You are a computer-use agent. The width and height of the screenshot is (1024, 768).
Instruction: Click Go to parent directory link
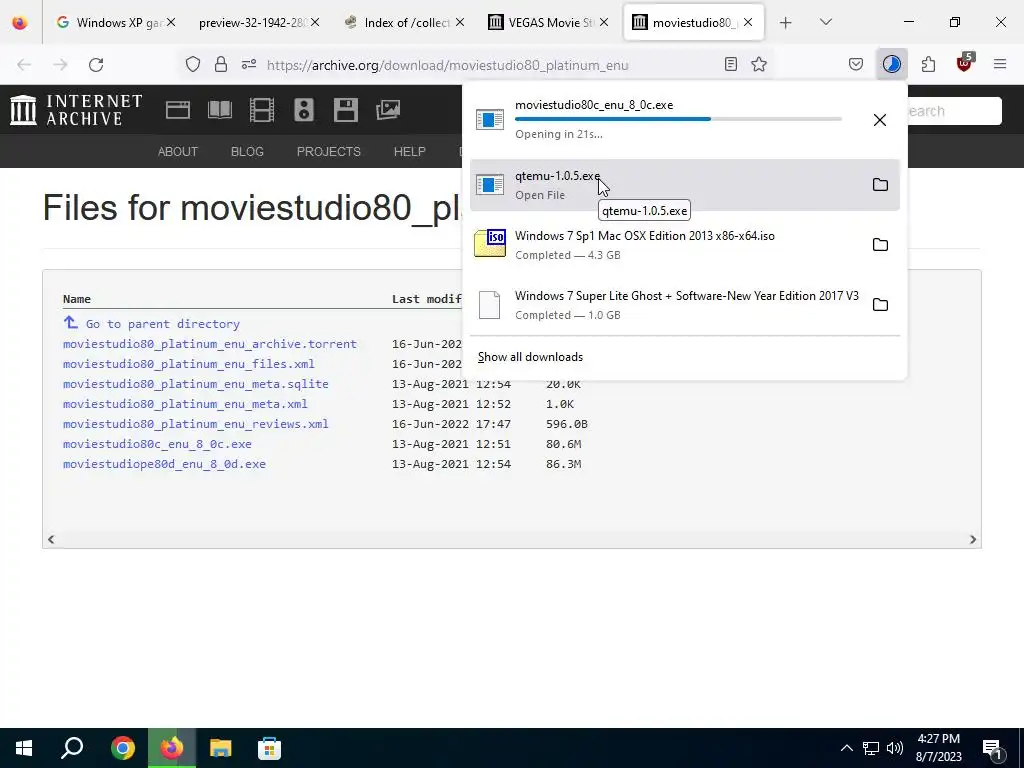click(163, 324)
